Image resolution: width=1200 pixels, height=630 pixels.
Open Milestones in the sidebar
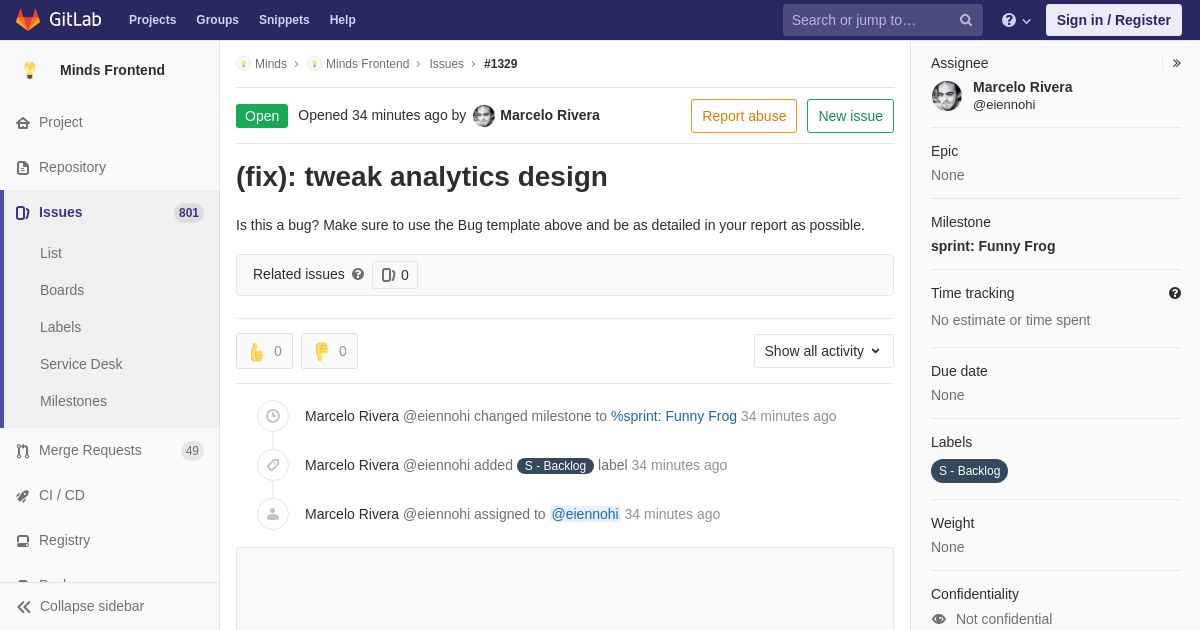coord(73,401)
